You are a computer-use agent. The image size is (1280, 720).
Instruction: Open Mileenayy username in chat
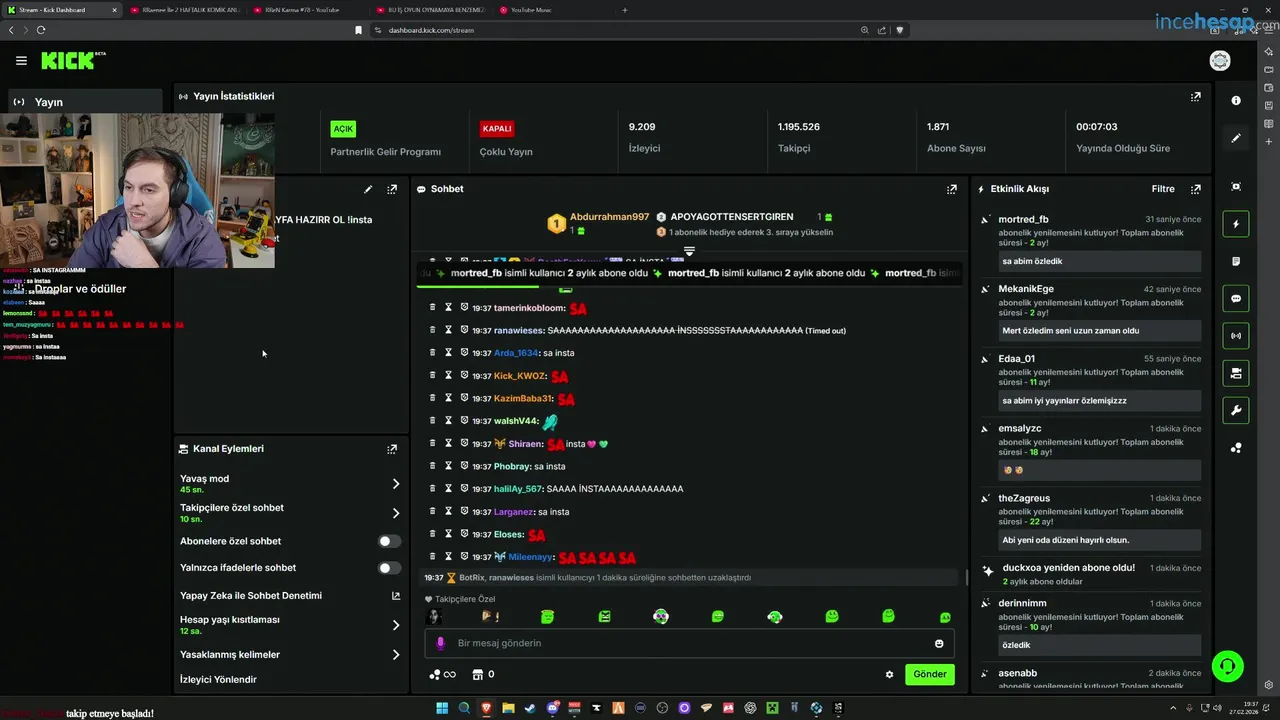coord(531,557)
